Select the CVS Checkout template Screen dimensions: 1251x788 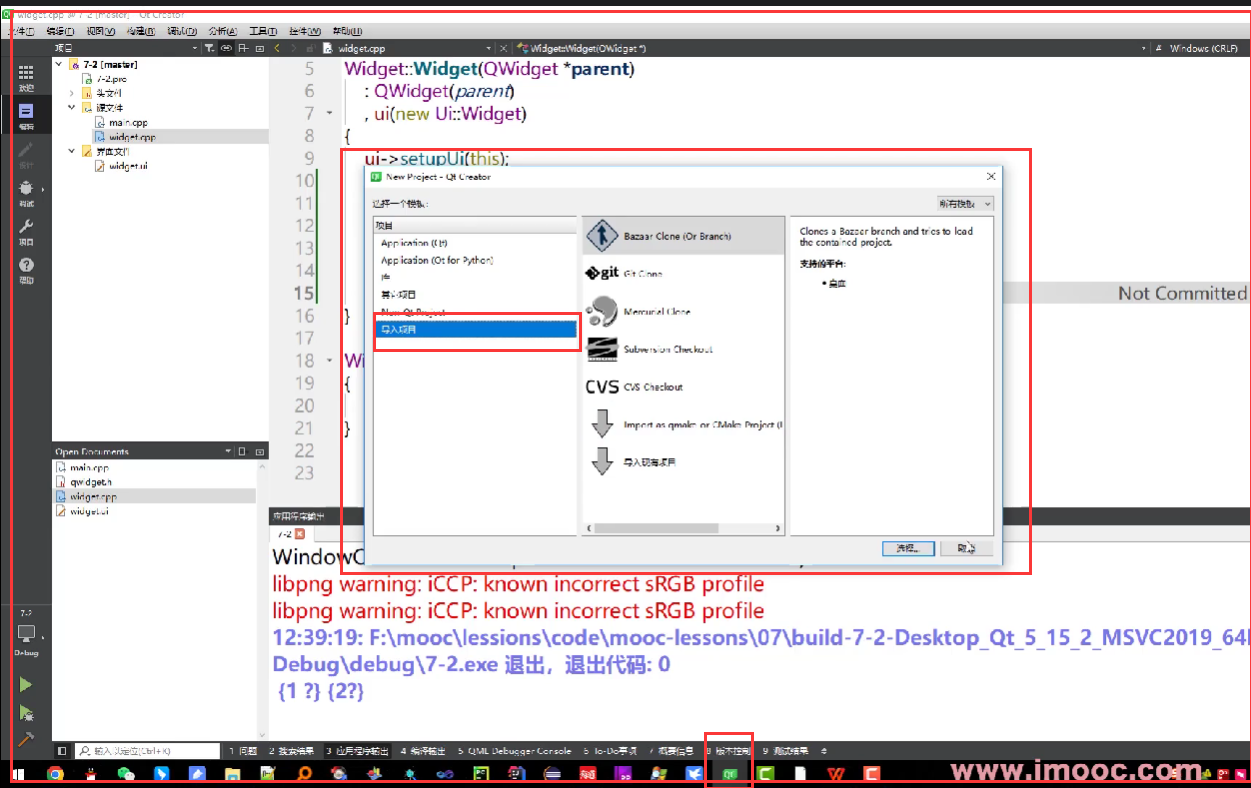(x=684, y=387)
